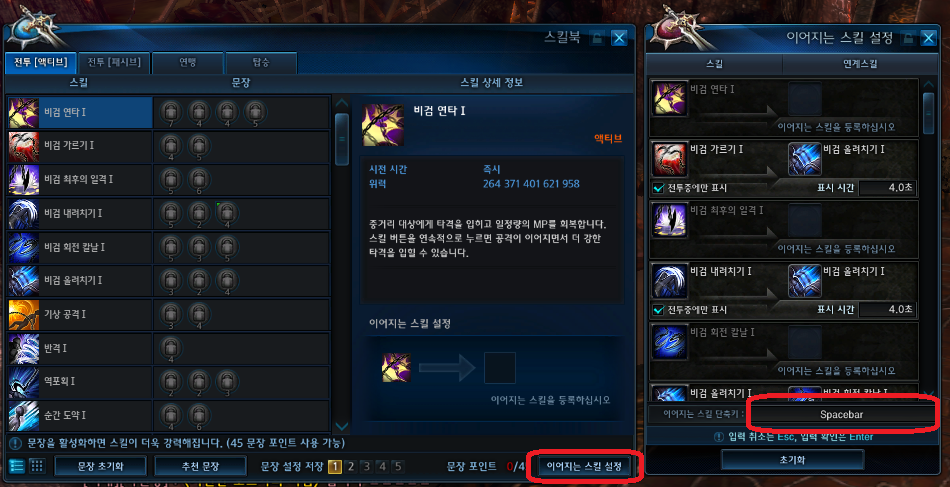Switch to list view icon at bottom left
Image resolution: width=950 pixels, height=487 pixels.
[18, 466]
